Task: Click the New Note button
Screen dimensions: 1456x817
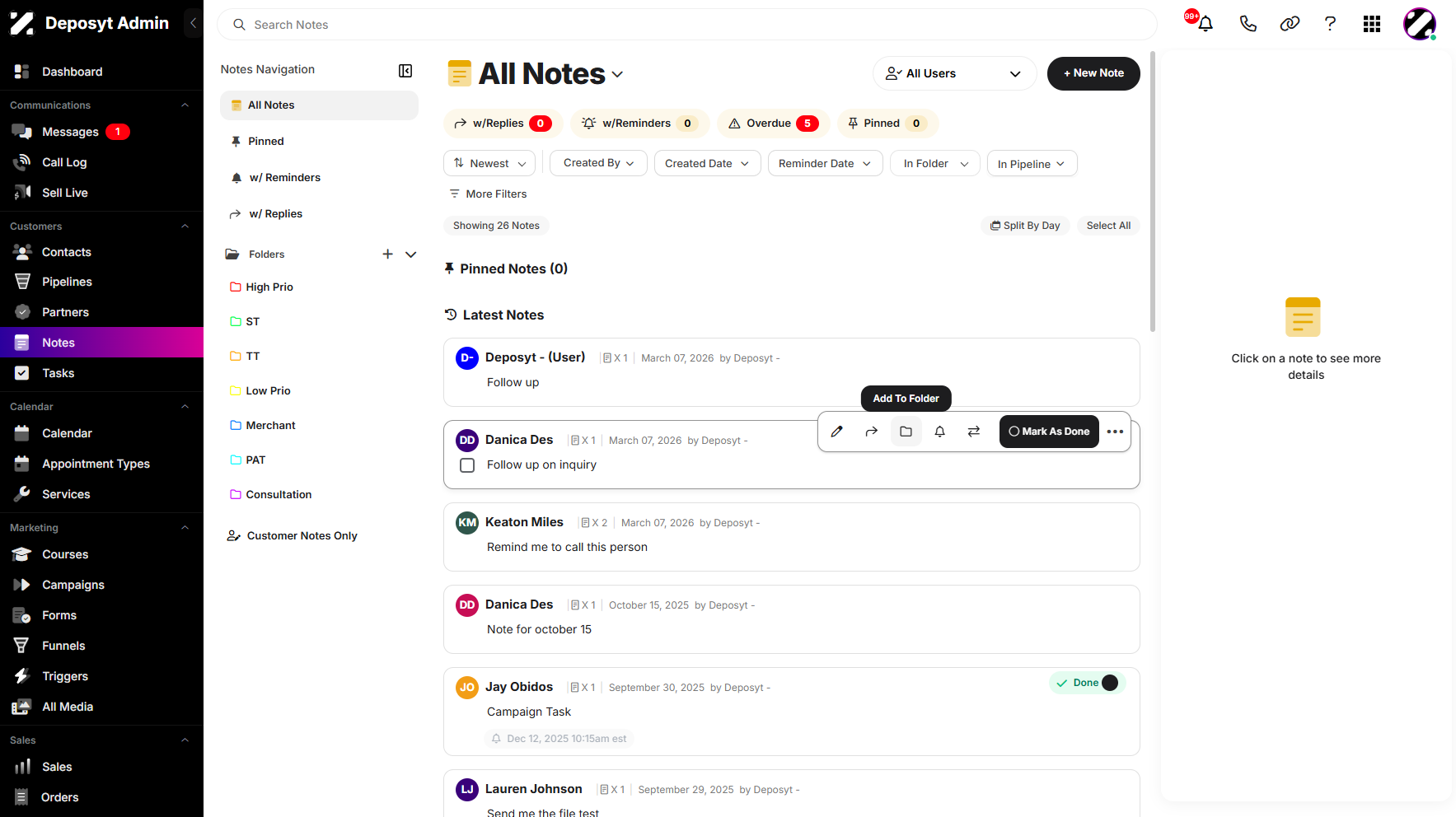Action: (x=1093, y=73)
